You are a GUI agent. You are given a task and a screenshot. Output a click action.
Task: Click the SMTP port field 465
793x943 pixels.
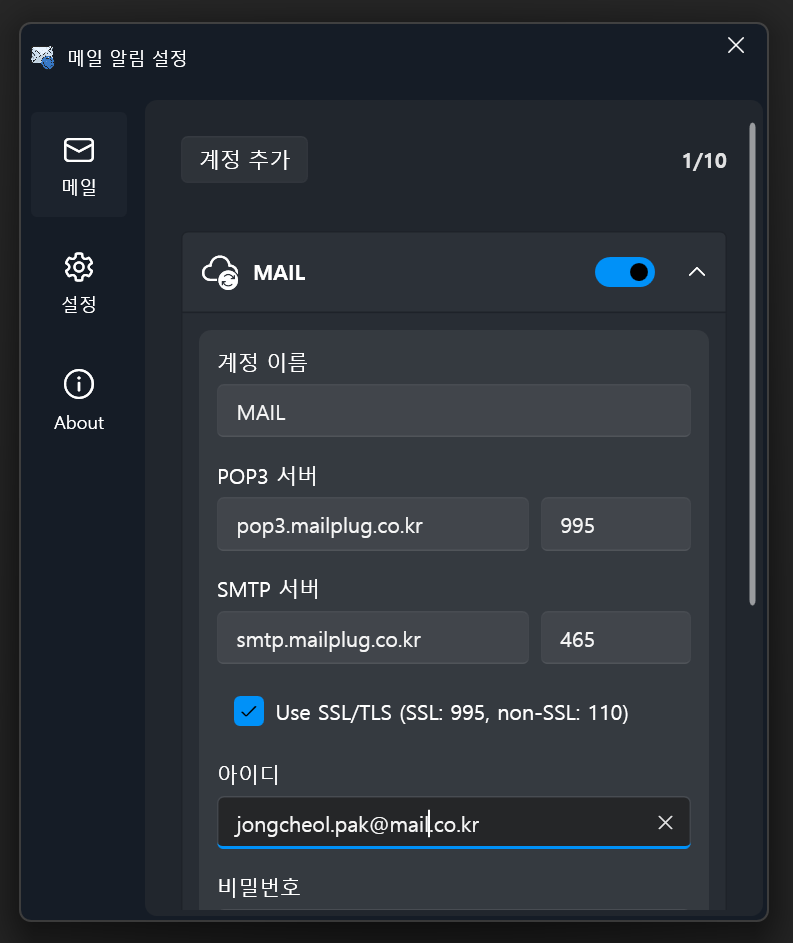(x=616, y=638)
